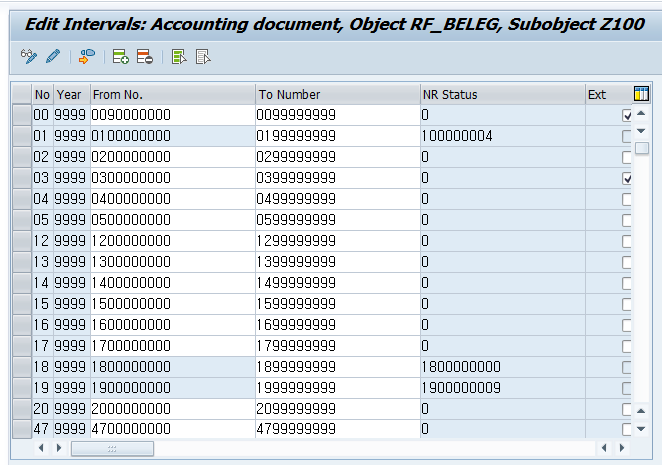The width and height of the screenshot is (662, 465).
Task: Click the left horizontal scroll left arrow
Action: click(x=41, y=448)
